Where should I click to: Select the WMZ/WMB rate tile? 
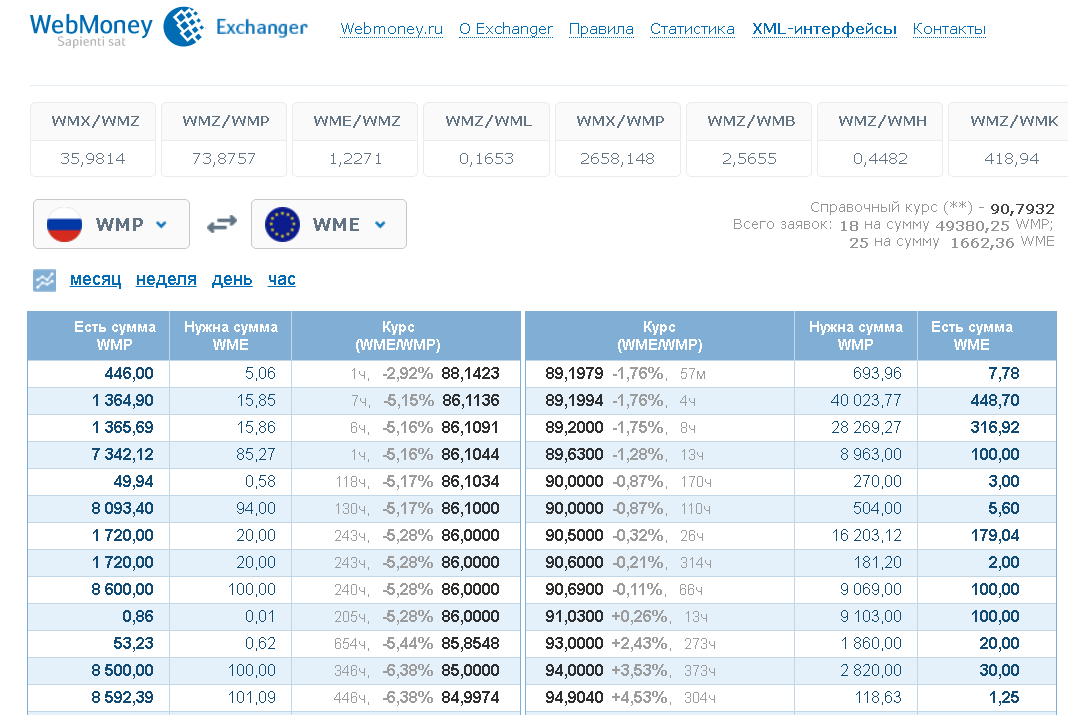pyautogui.click(x=749, y=140)
